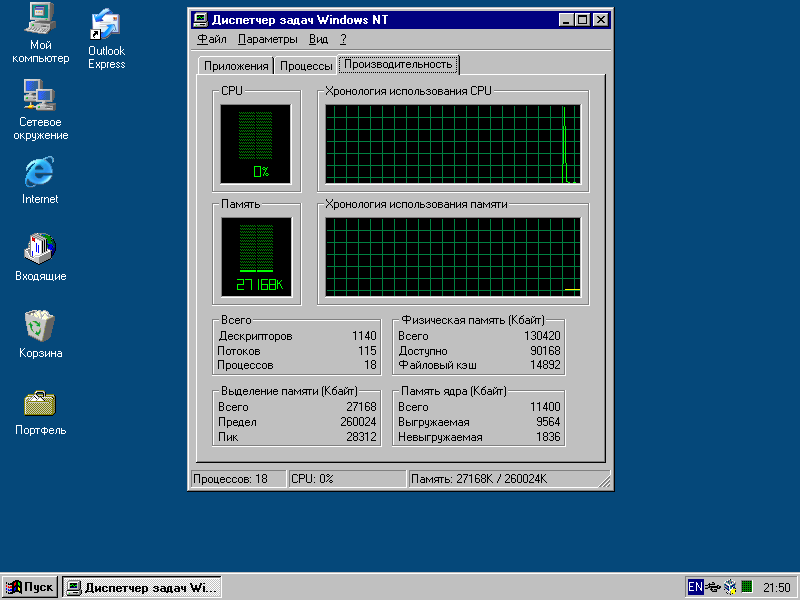Click the Пик value 28312

[361, 437]
